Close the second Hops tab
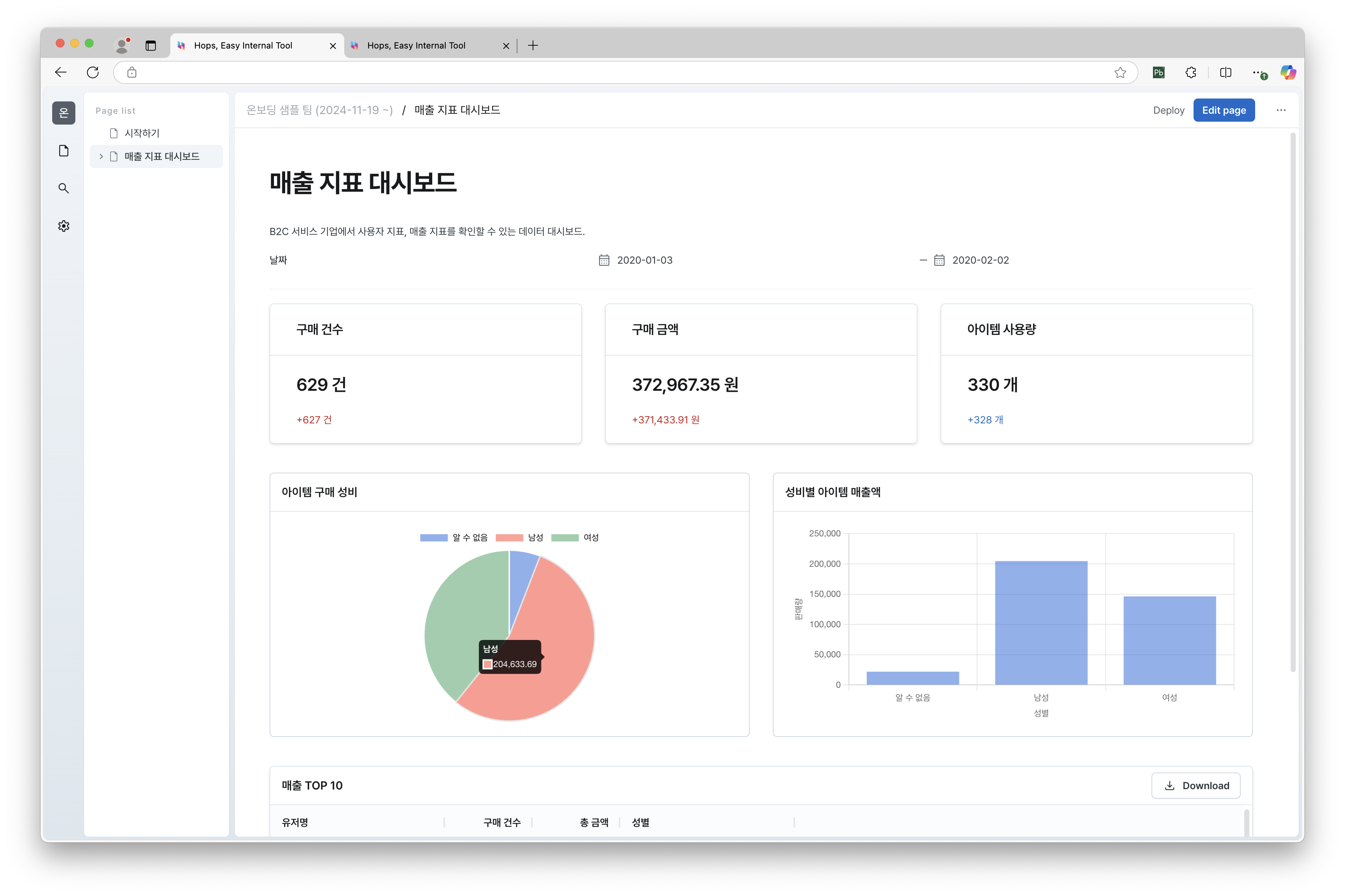The image size is (1345, 896). pos(506,46)
